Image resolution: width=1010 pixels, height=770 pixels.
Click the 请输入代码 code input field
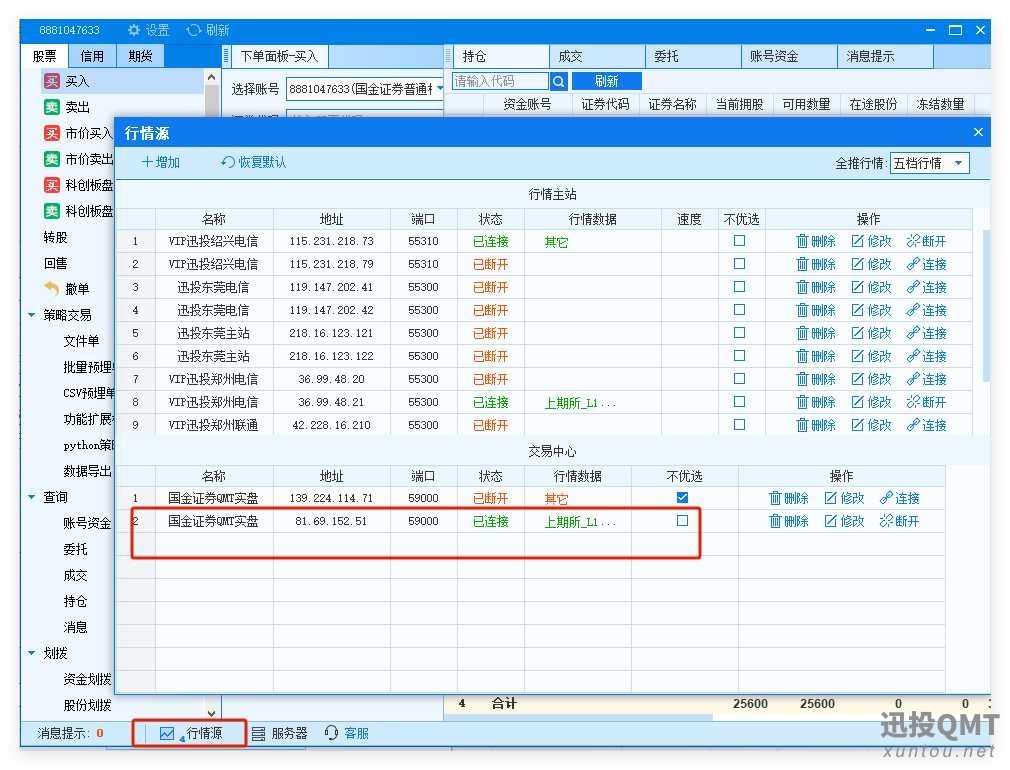pos(500,81)
